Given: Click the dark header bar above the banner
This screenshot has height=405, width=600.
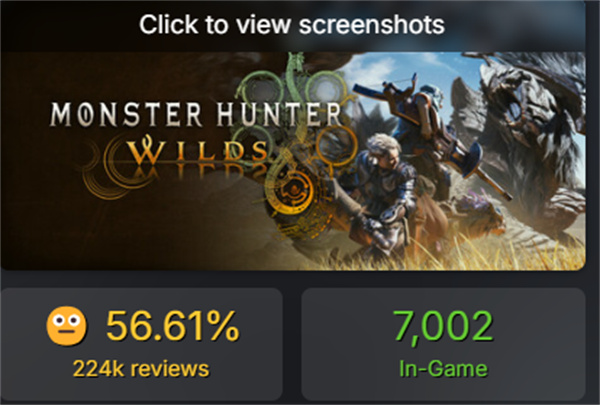Looking at the screenshot, I should [293, 26].
